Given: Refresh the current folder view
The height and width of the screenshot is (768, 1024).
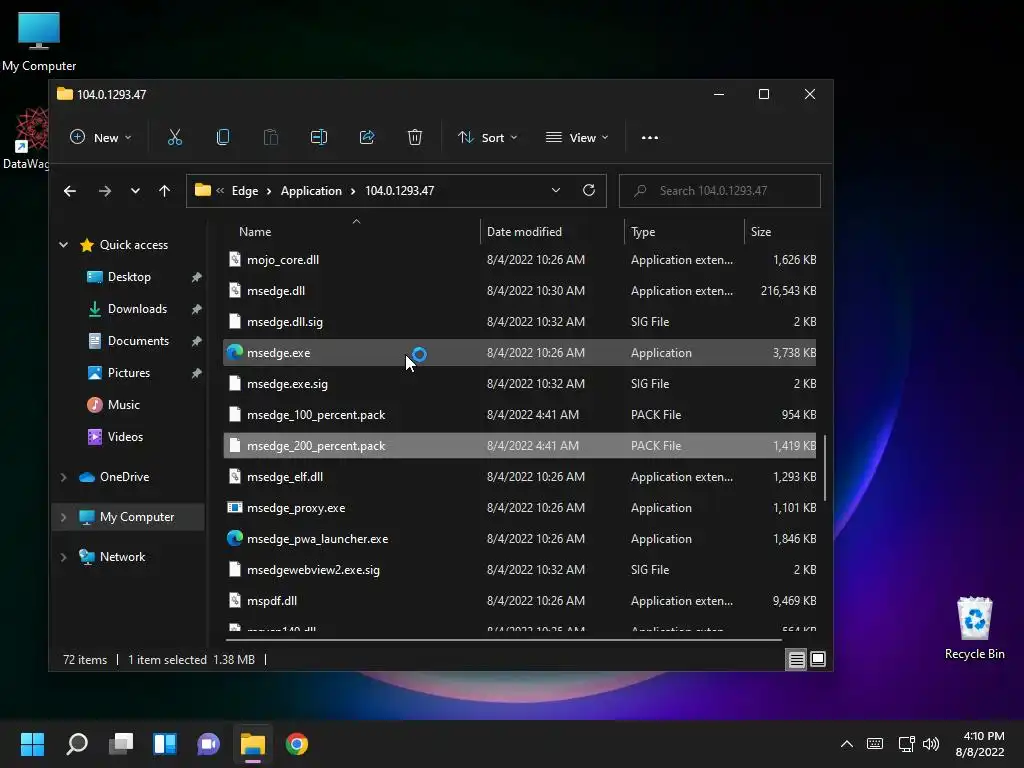Looking at the screenshot, I should coord(588,190).
